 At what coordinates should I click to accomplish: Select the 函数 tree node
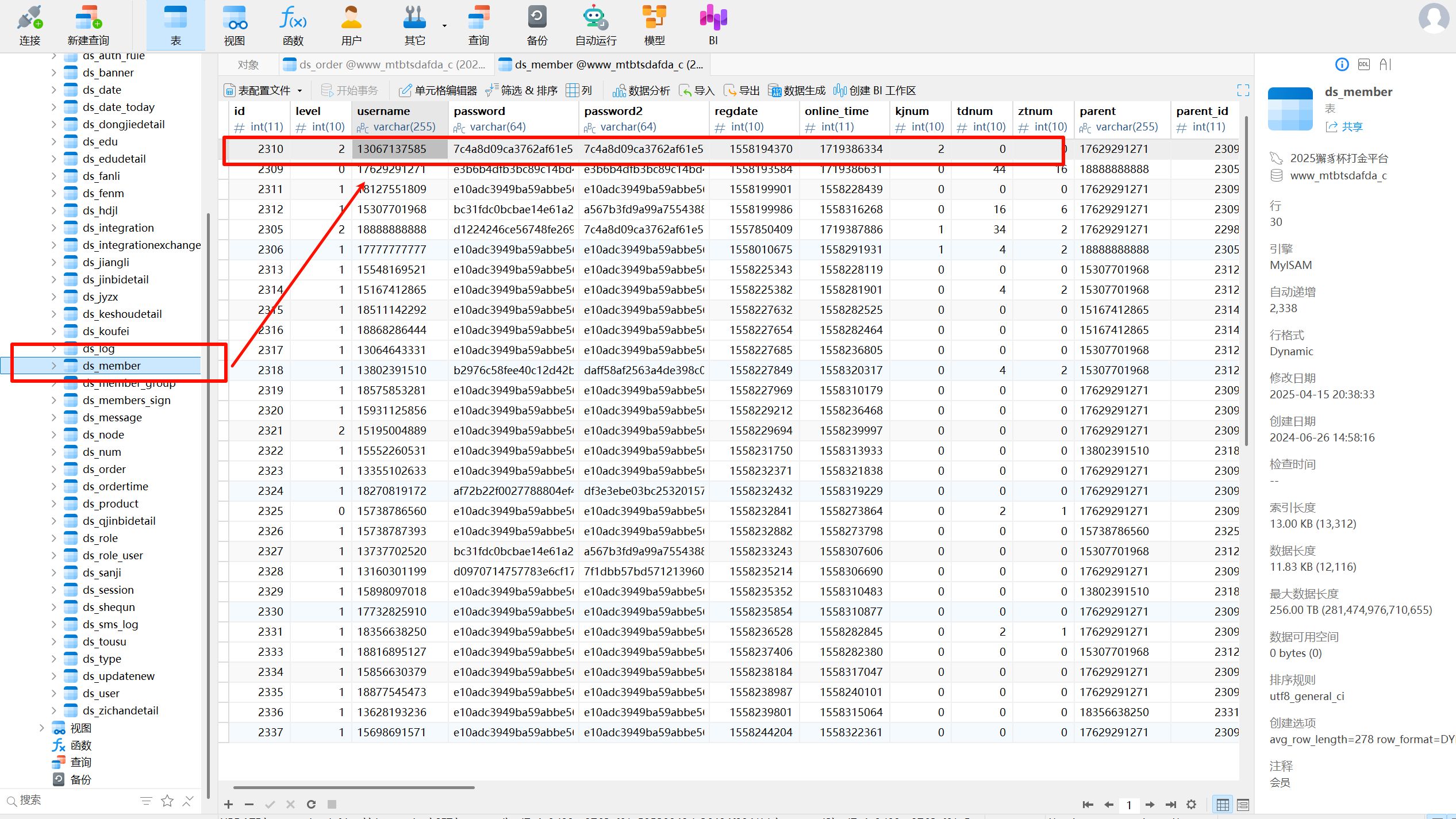[80, 745]
